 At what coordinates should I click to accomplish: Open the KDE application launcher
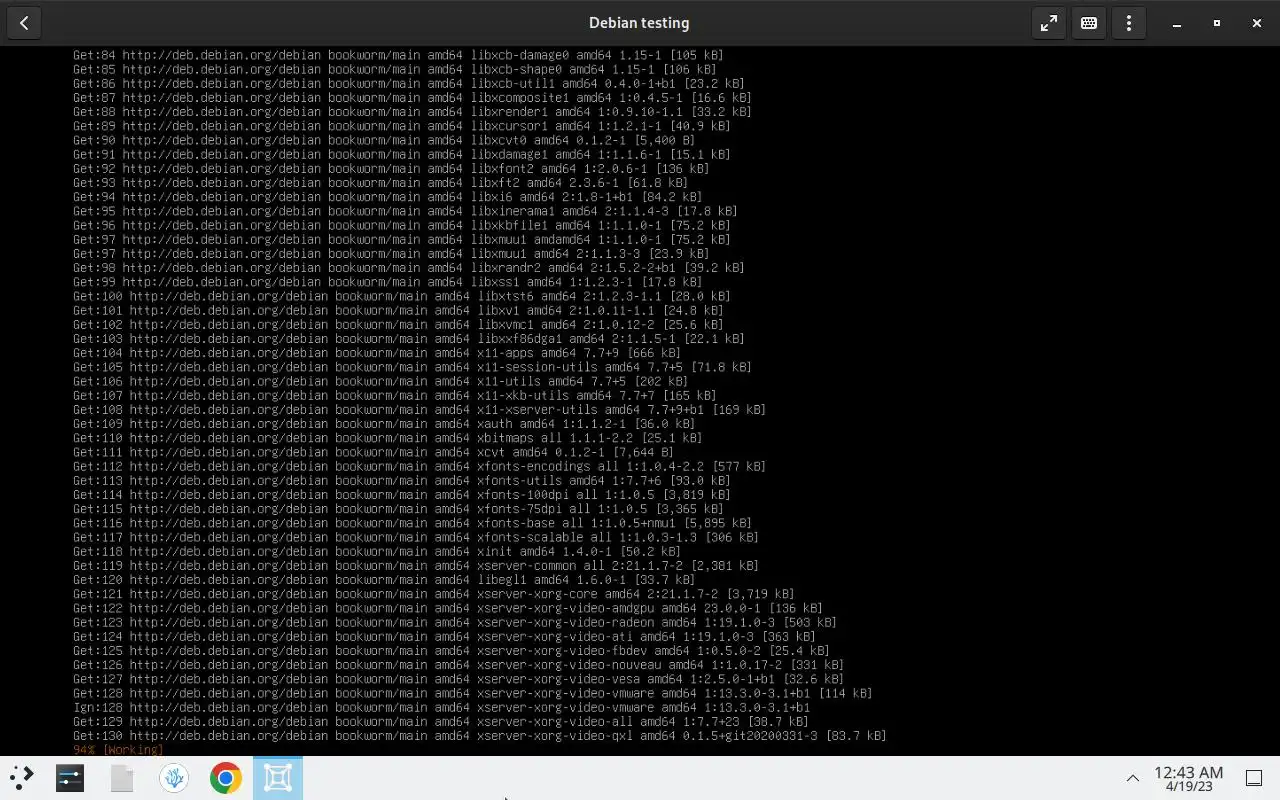tap(22, 777)
